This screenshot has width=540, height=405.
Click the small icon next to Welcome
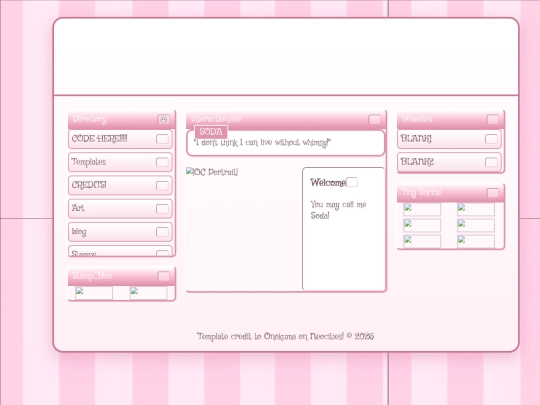coord(352,182)
